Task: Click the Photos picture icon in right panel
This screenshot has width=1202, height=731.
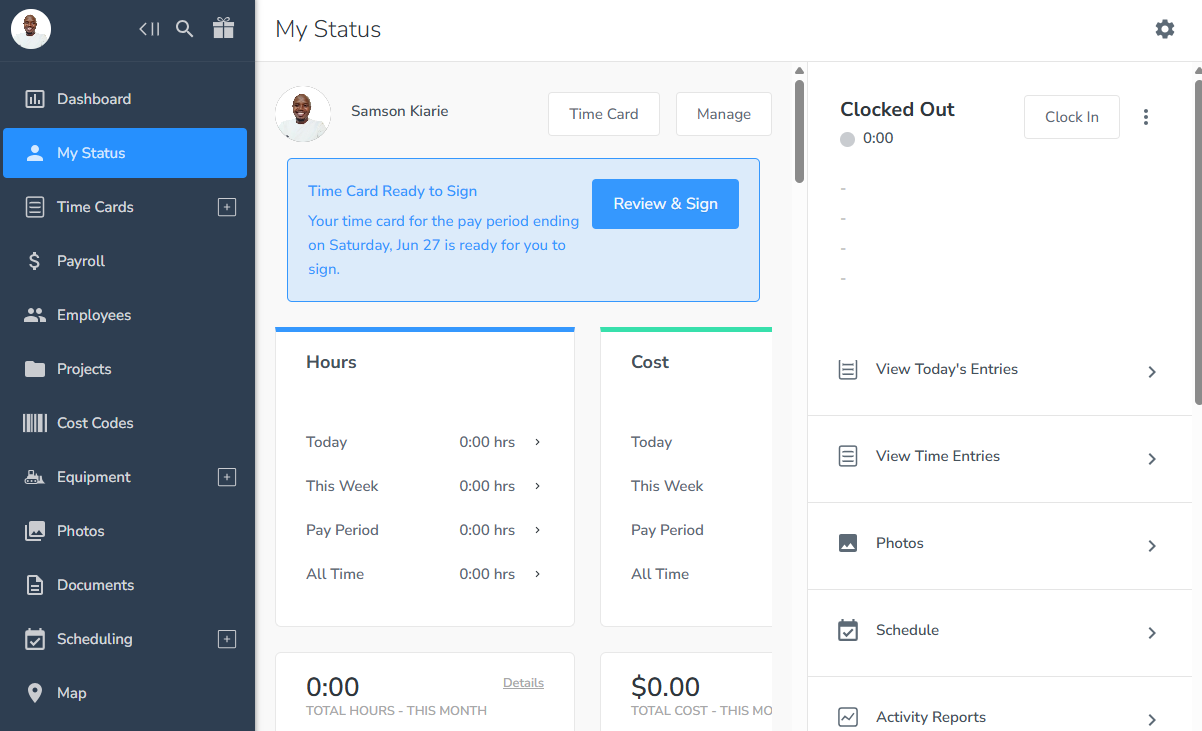Action: coord(848,544)
